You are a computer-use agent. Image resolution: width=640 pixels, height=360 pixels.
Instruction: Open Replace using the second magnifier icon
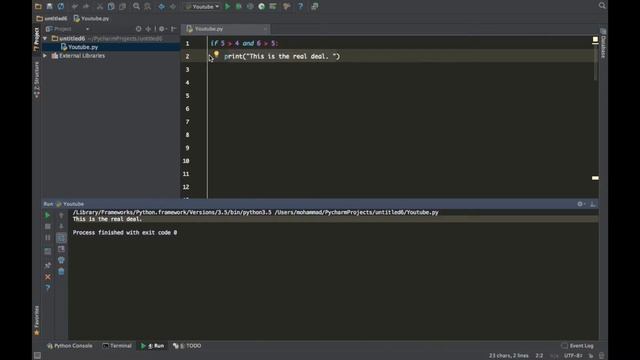pyautogui.click(x=147, y=7)
